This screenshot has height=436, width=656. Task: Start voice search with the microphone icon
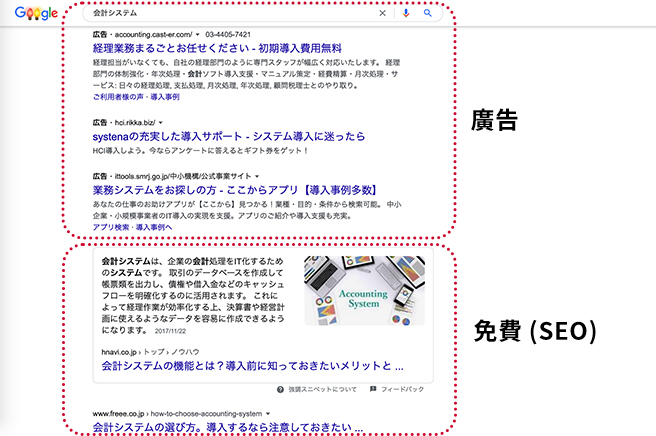(405, 13)
